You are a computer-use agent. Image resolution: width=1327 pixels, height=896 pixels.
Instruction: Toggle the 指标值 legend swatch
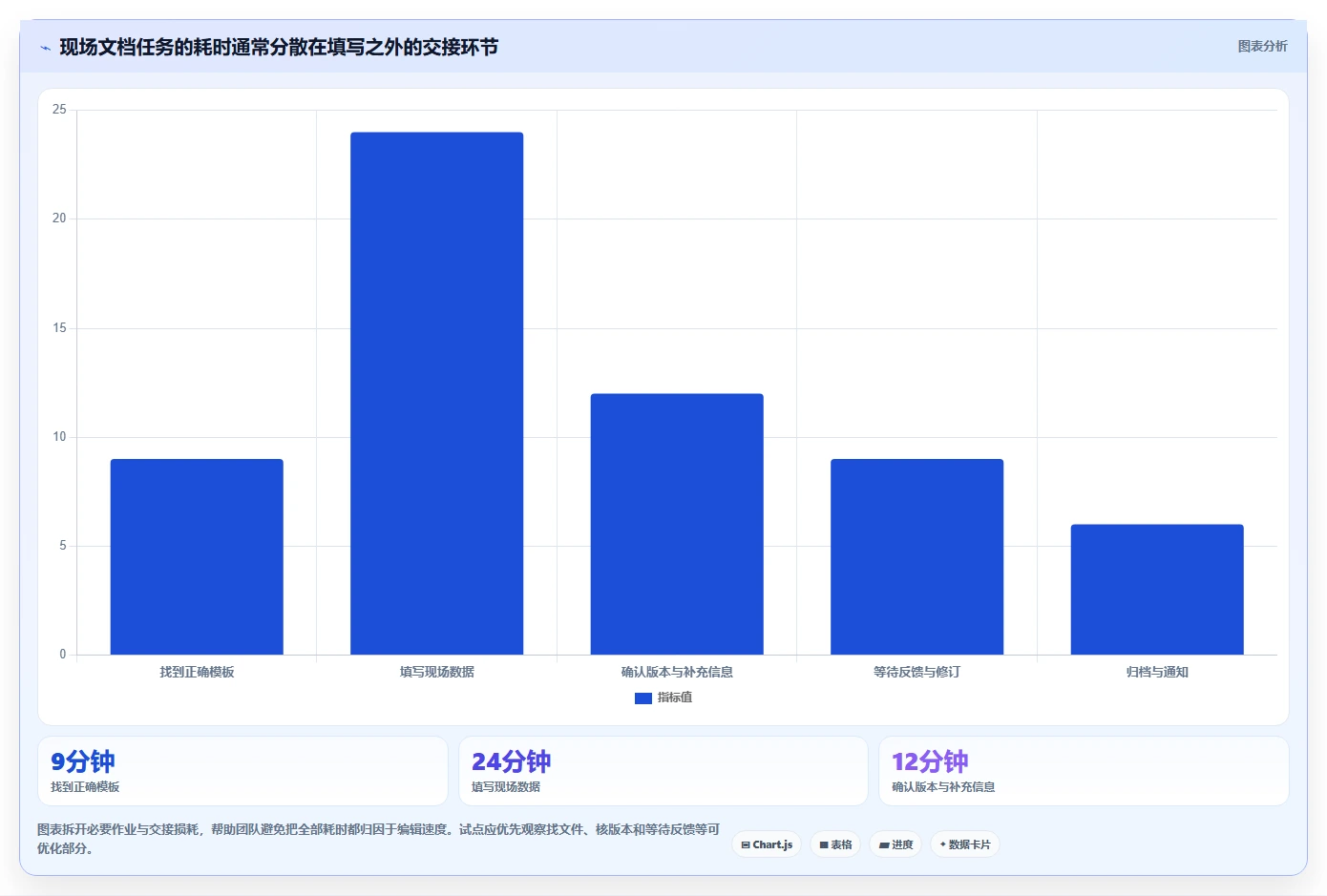click(643, 698)
